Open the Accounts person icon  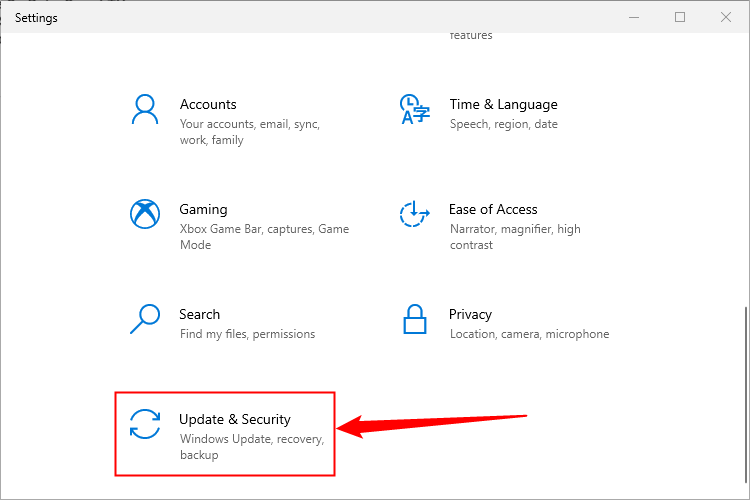click(145, 109)
